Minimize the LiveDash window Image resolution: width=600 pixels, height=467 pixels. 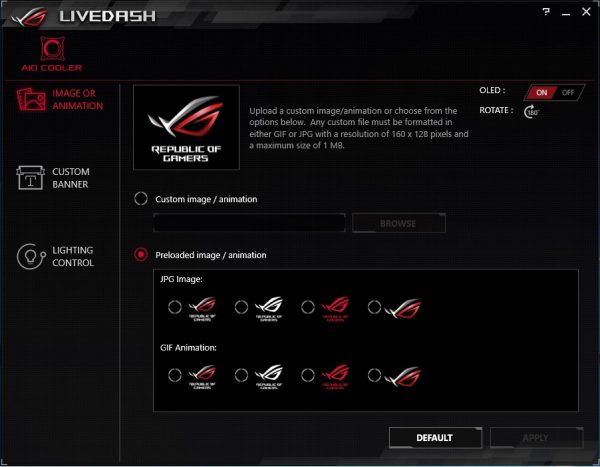click(x=566, y=13)
